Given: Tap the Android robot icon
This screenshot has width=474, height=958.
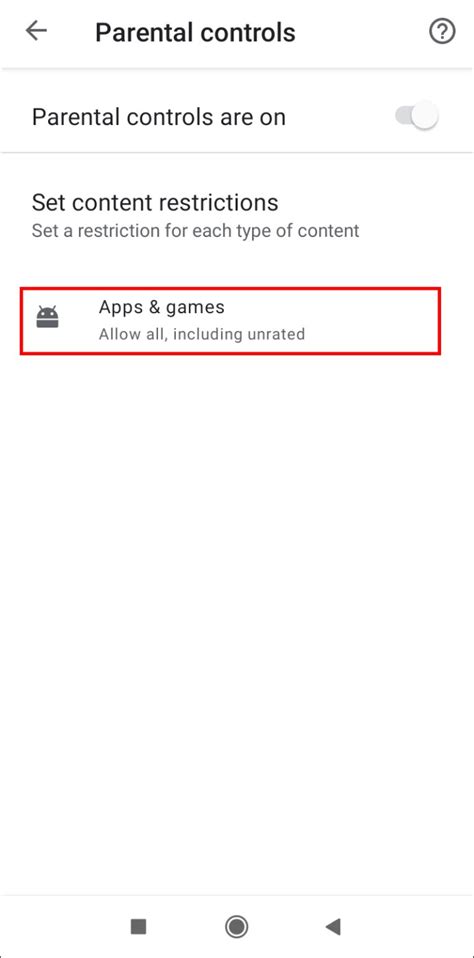Looking at the screenshot, I should [x=47, y=316].
